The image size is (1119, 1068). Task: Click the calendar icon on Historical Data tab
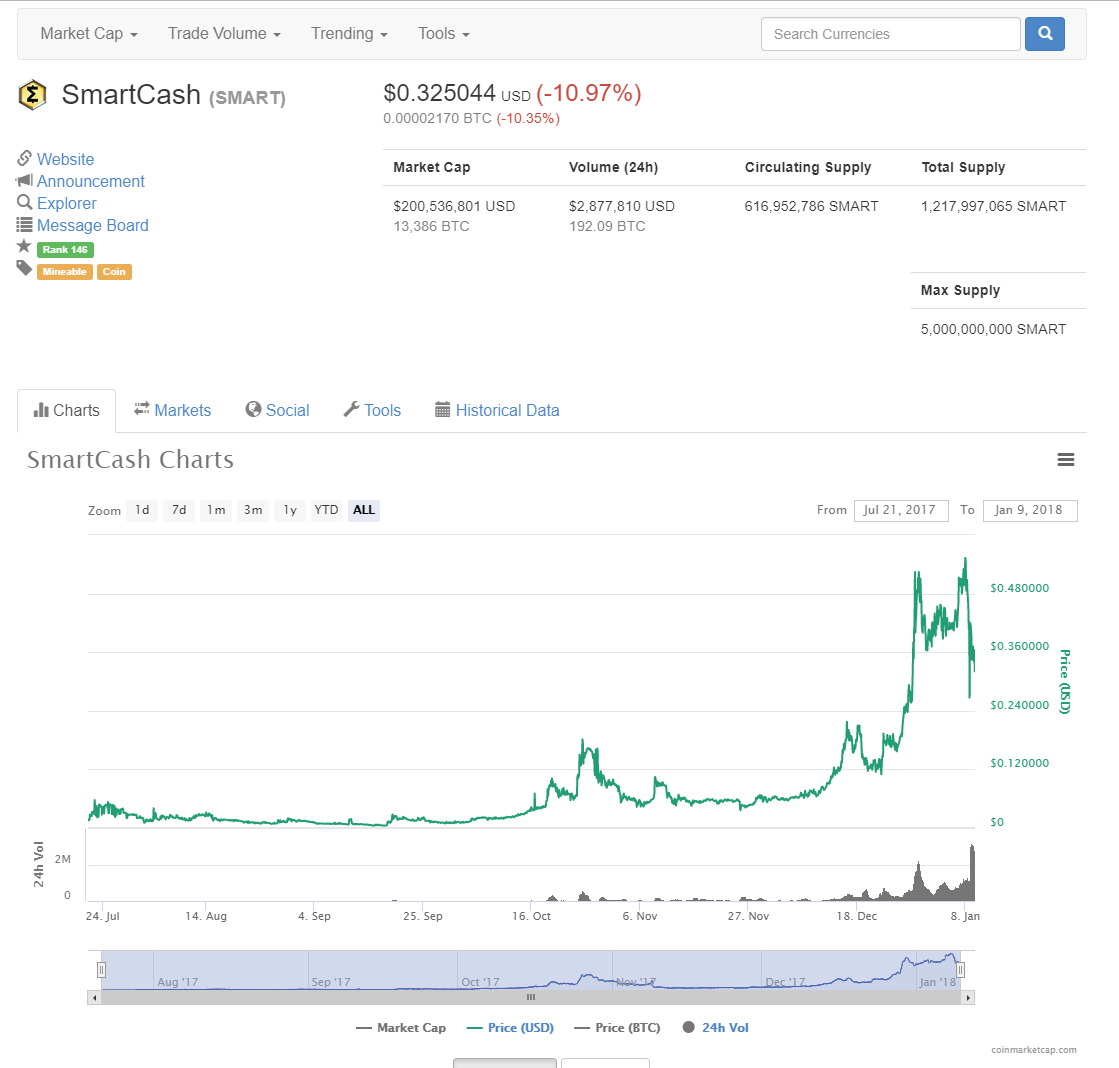click(442, 410)
